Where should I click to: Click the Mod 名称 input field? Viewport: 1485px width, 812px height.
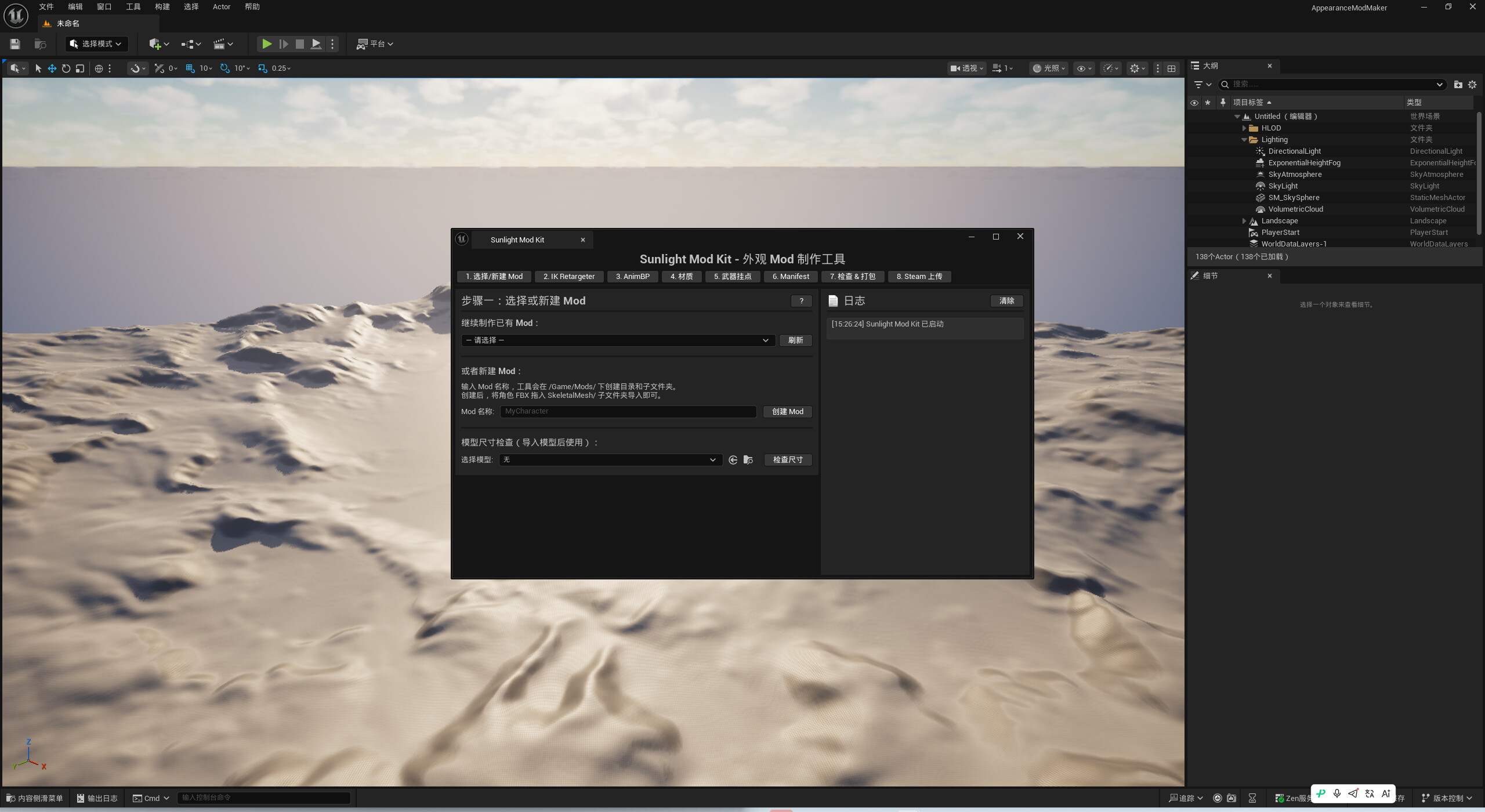pyautogui.click(x=628, y=412)
